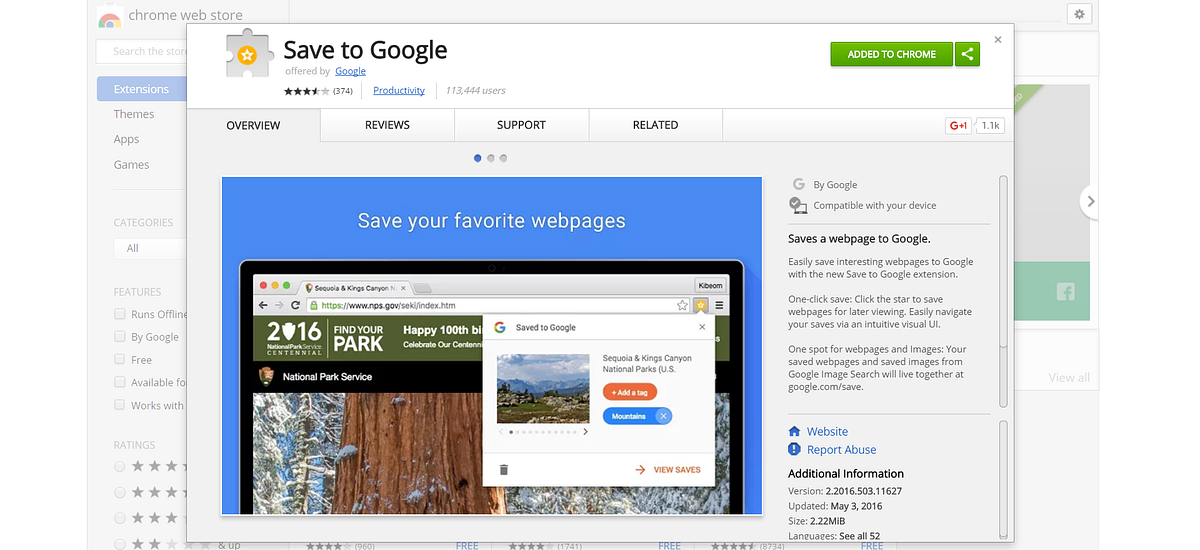Select the first screenshot carousel dot
The width and height of the screenshot is (1200, 550).
(478, 158)
